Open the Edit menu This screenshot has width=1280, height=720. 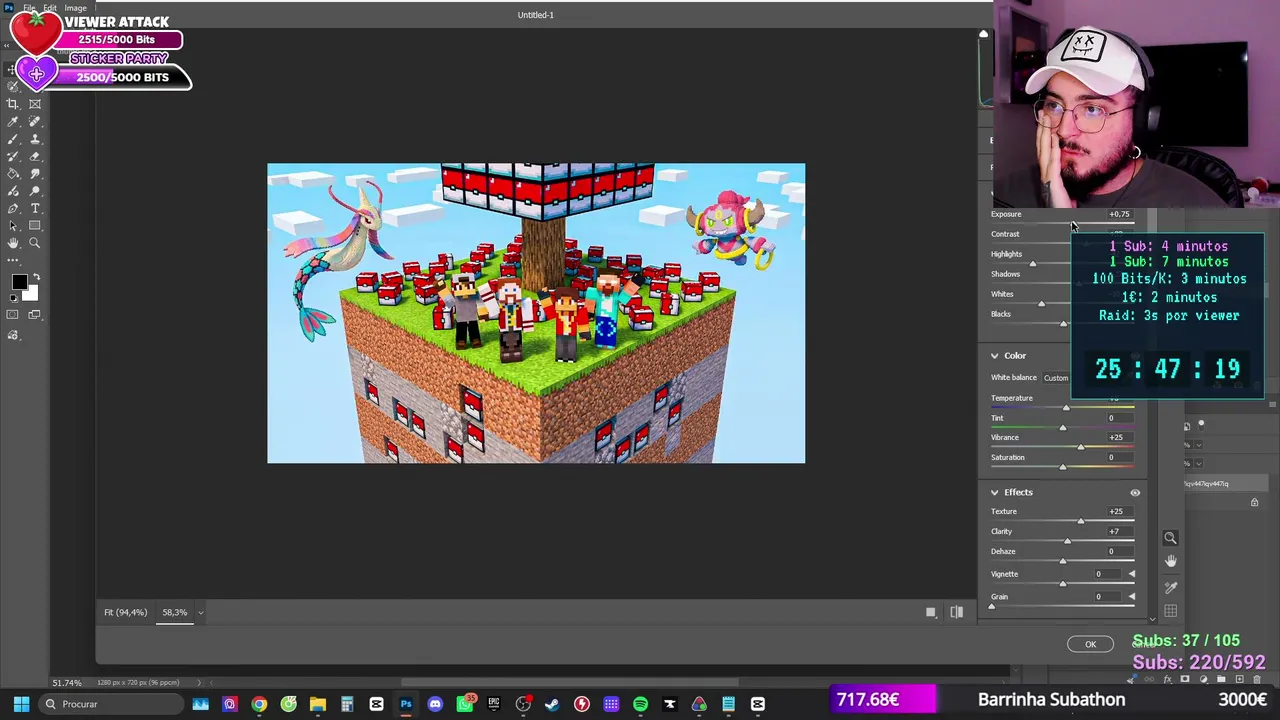pos(50,8)
